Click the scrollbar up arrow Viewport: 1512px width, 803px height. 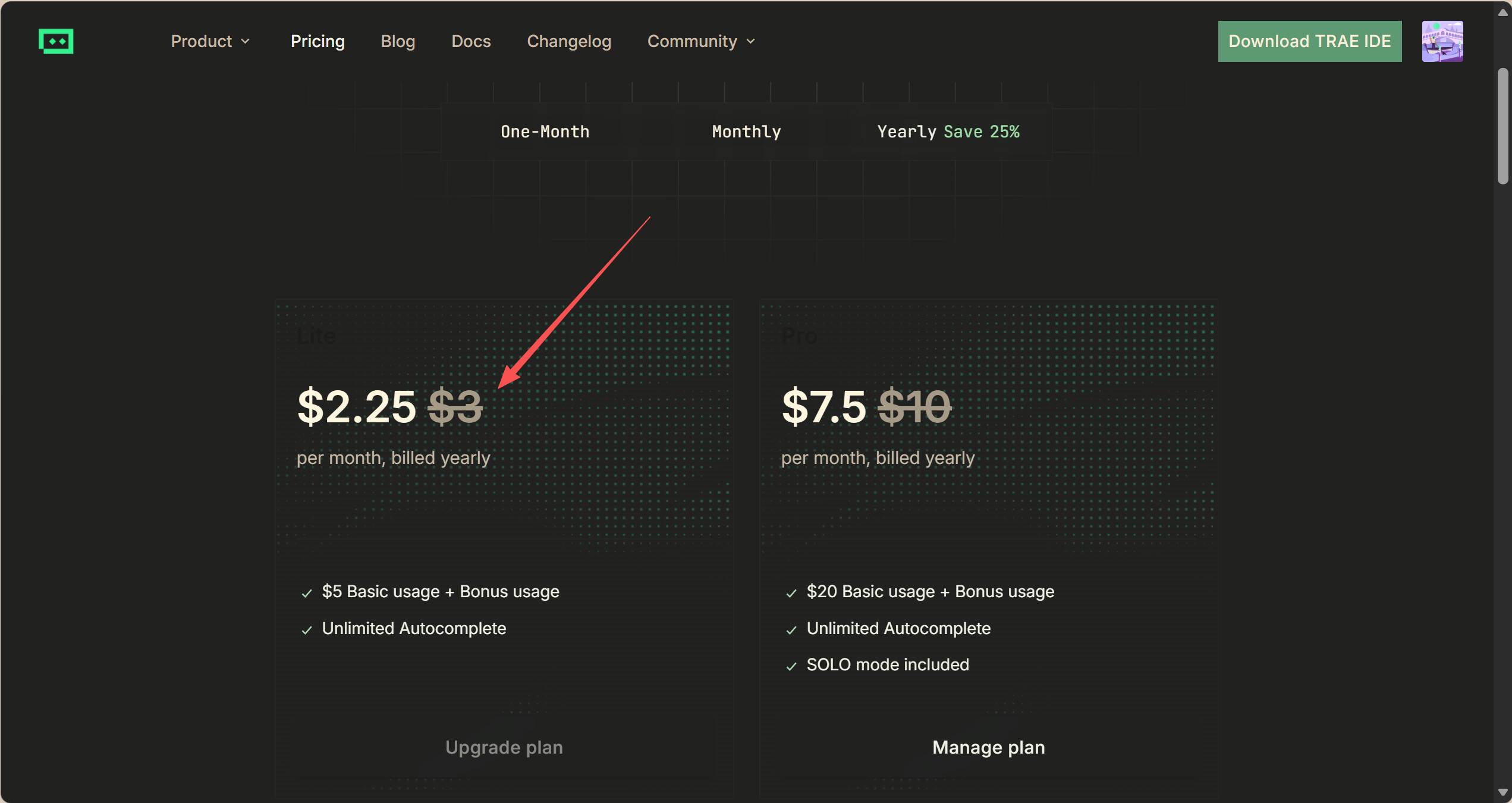point(1502,12)
